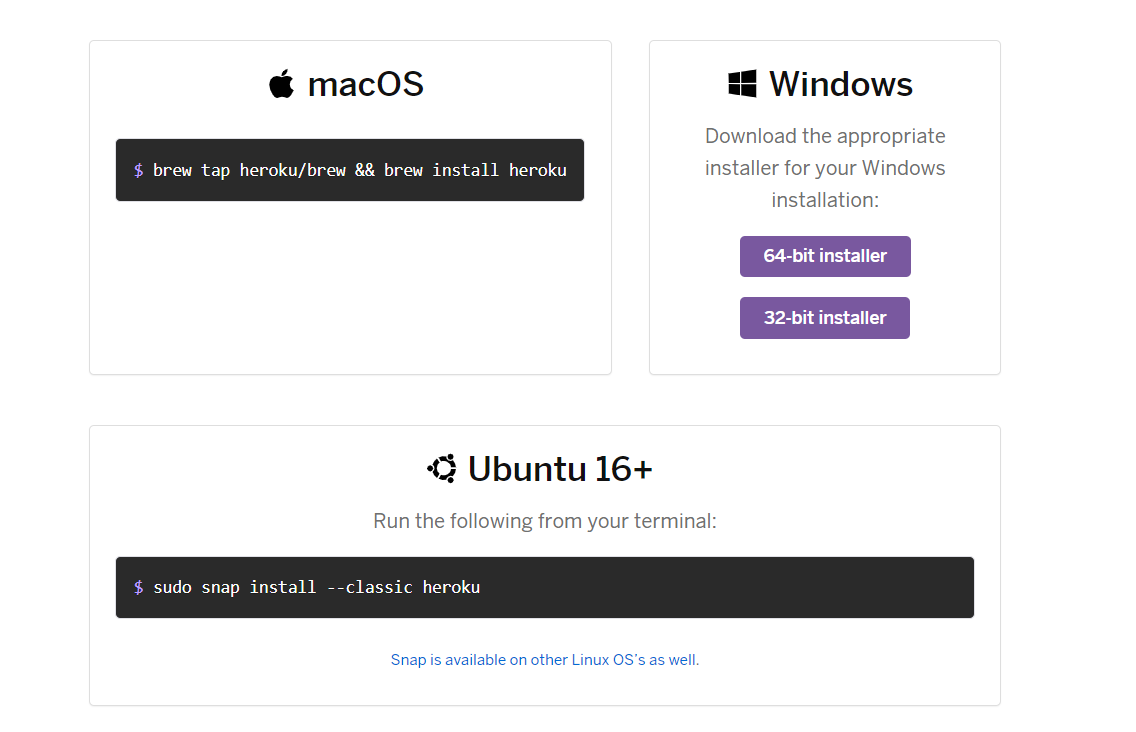Viewport: 1136px width, 732px height.
Task: Click 'Run the following from your terminal' text
Action: tap(545, 521)
